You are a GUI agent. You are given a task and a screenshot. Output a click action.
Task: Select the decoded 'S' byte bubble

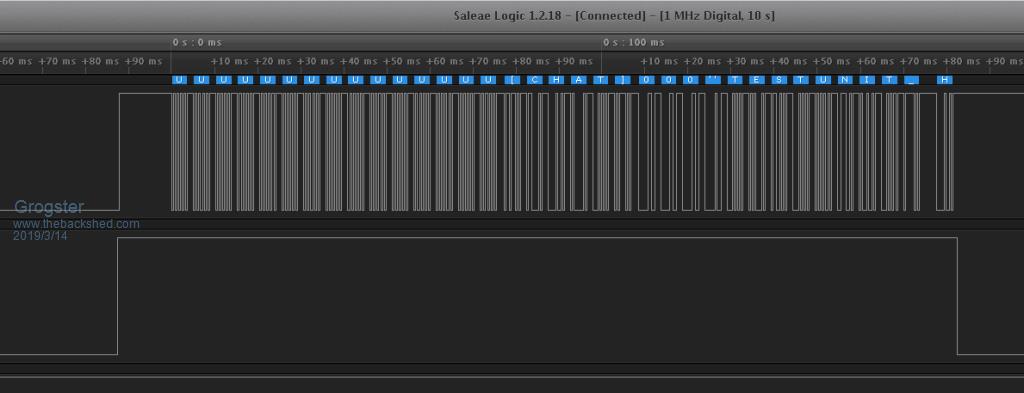click(x=778, y=80)
